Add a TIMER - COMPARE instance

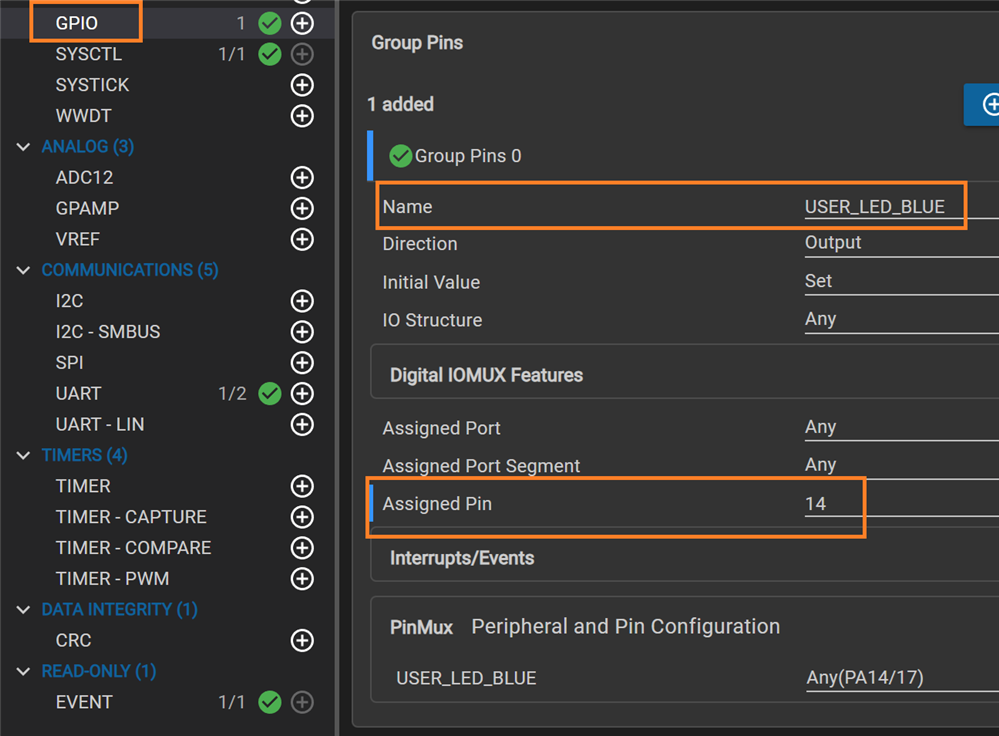click(302, 548)
